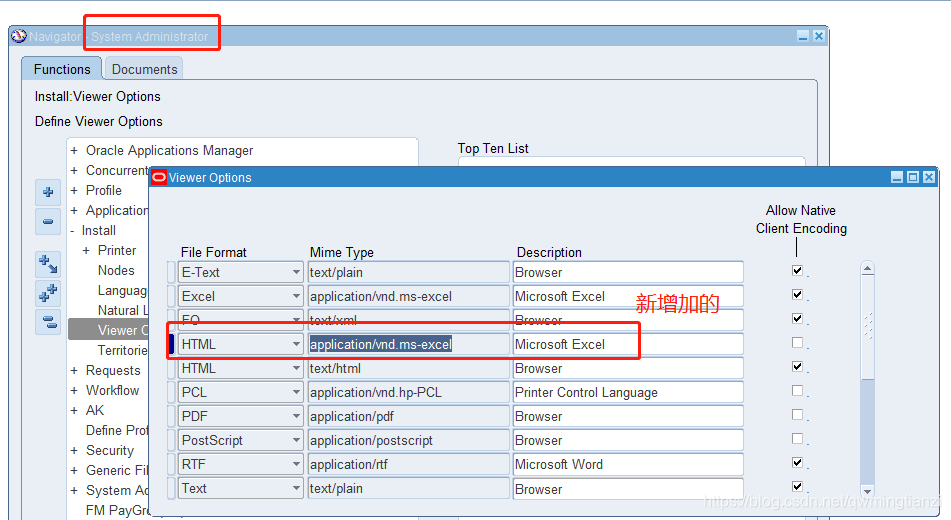This screenshot has height=520, width=951.
Task: Toggle native encoding checkbox for the FO row
Action: 798,319
